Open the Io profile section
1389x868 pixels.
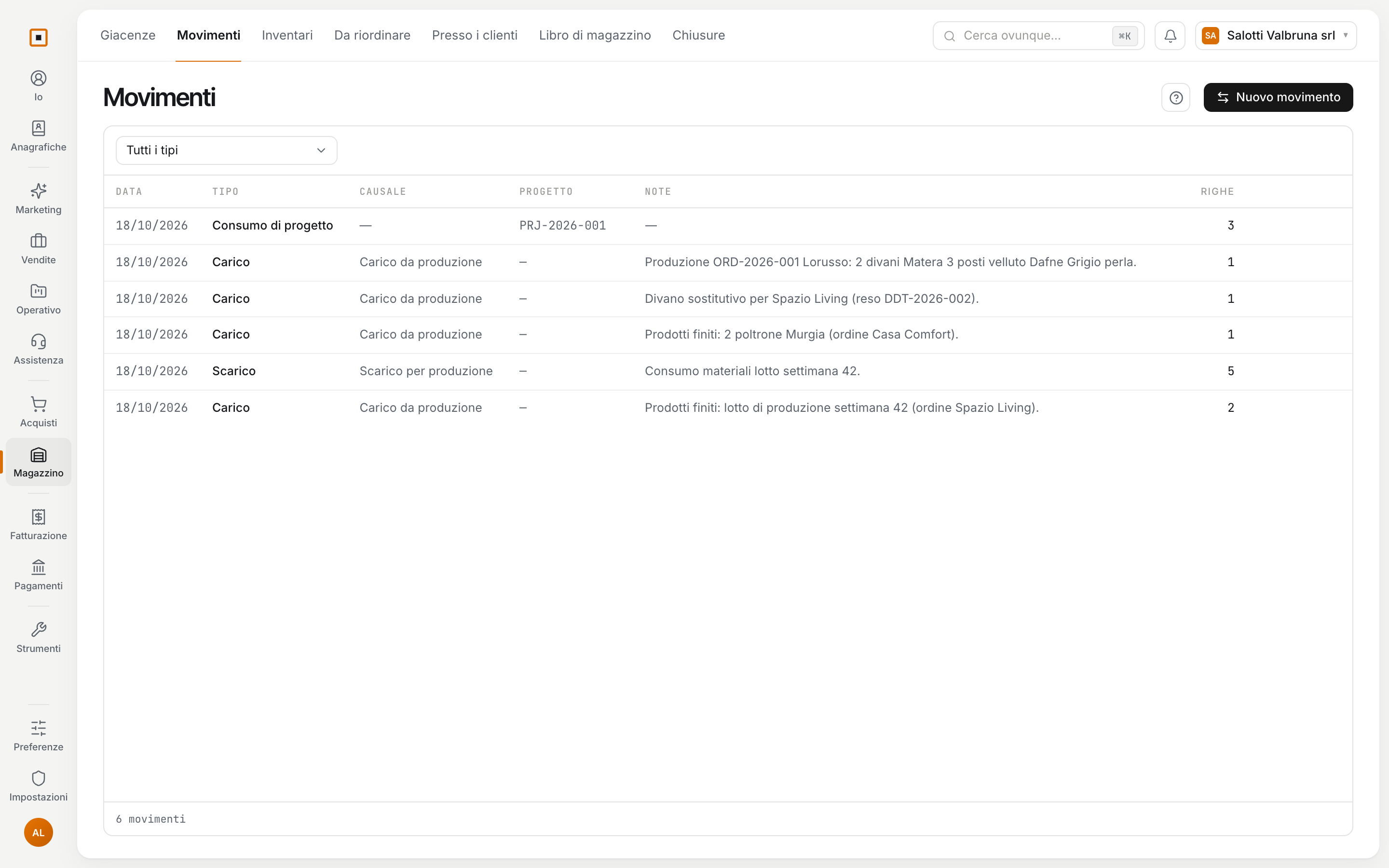39,86
